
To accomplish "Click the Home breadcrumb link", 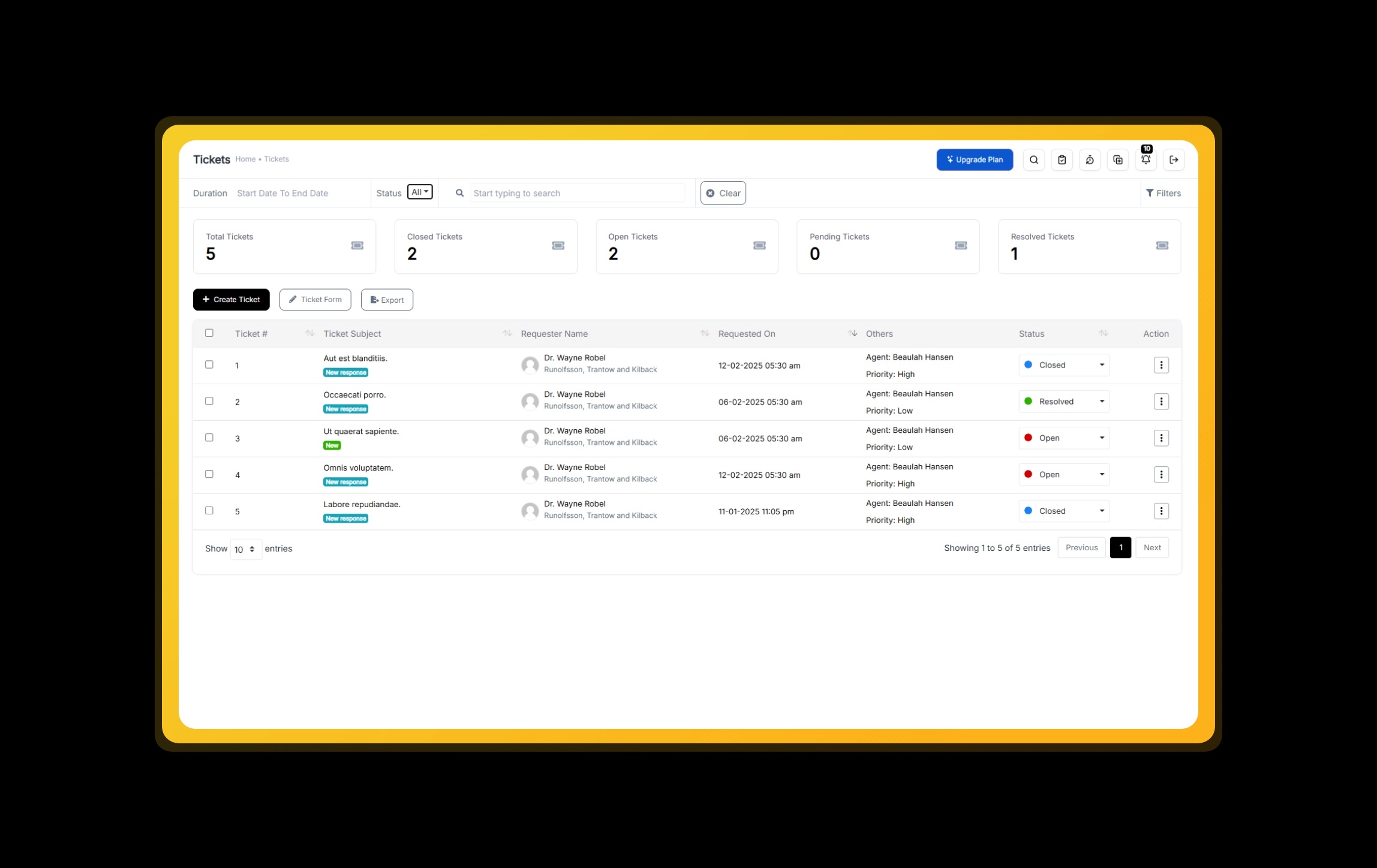I will pyautogui.click(x=245, y=159).
